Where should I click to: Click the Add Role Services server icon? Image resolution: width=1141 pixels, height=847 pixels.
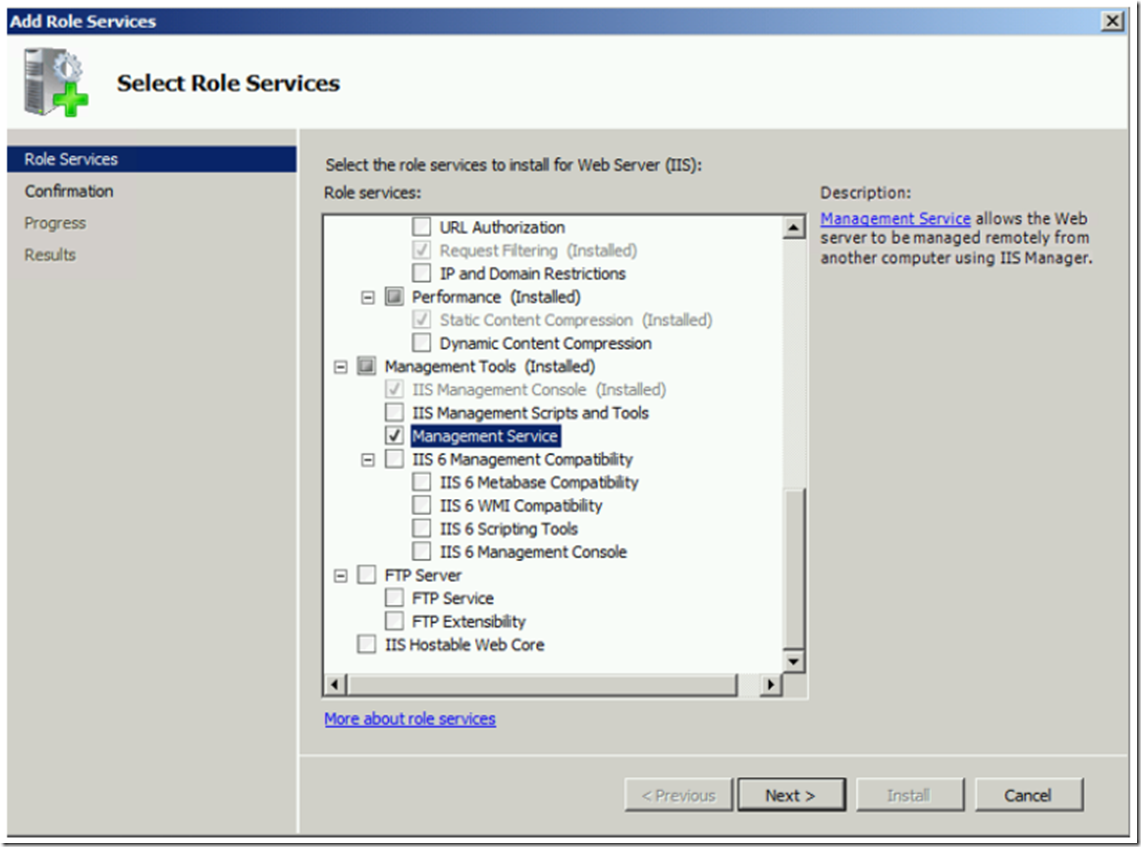56,81
